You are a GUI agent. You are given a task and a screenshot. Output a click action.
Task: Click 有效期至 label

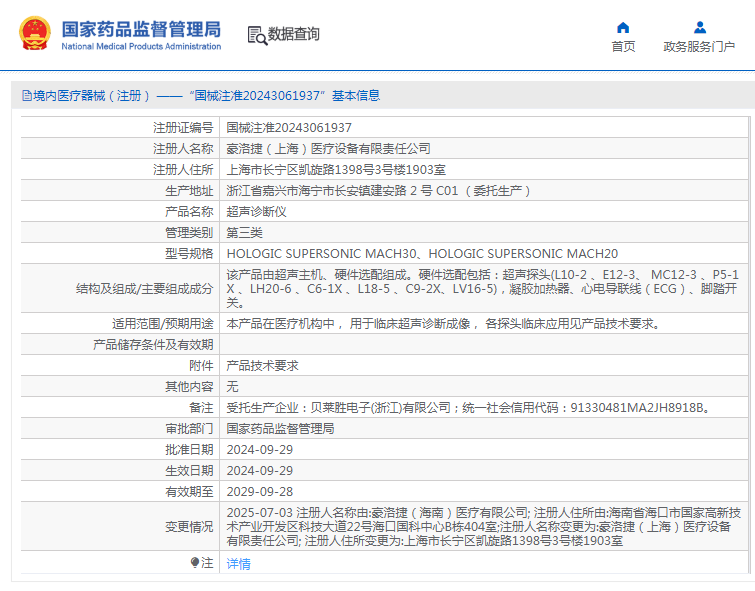(189, 492)
